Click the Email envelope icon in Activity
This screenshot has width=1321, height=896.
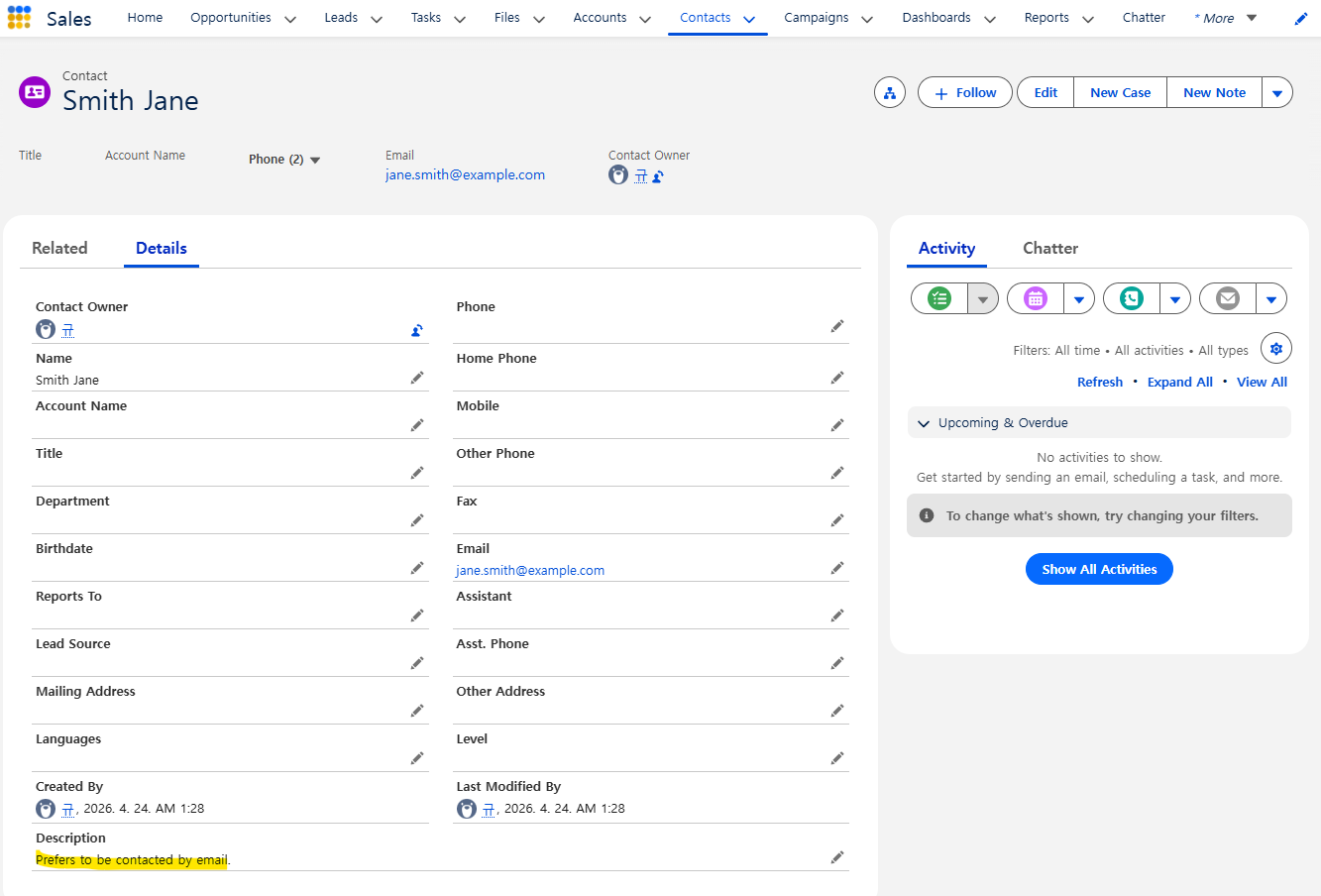1228,298
